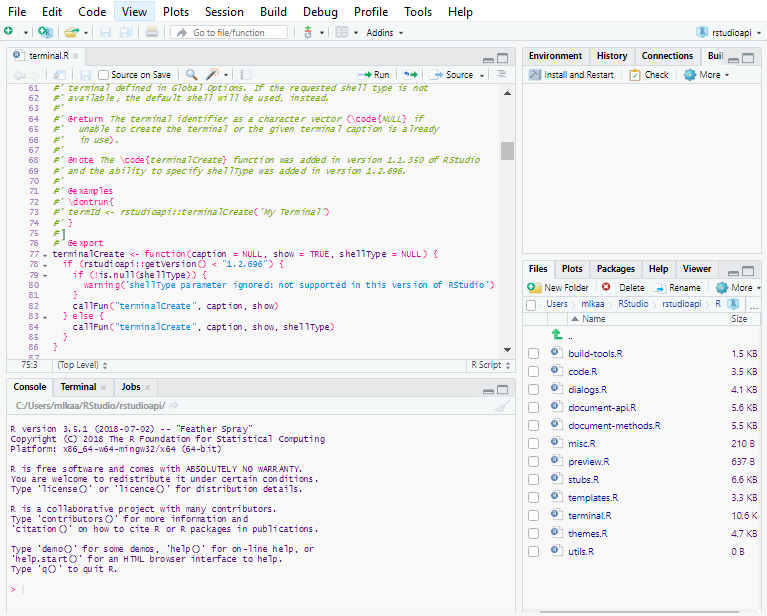Tick the checkbox for dialogs.R
Image resolution: width=767 pixels, height=616 pixels.
click(x=534, y=390)
